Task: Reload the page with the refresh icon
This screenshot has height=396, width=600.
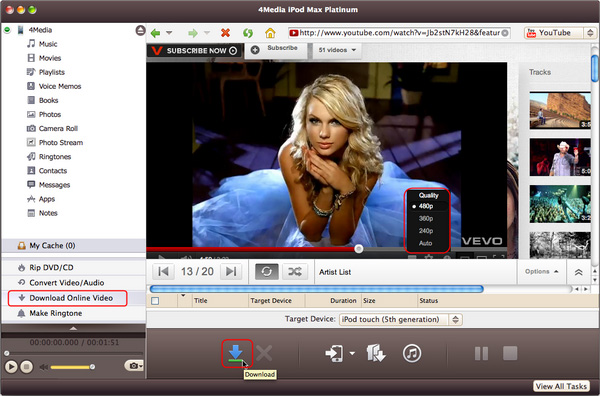Action: pyautogui.click(x=248, y=33)
